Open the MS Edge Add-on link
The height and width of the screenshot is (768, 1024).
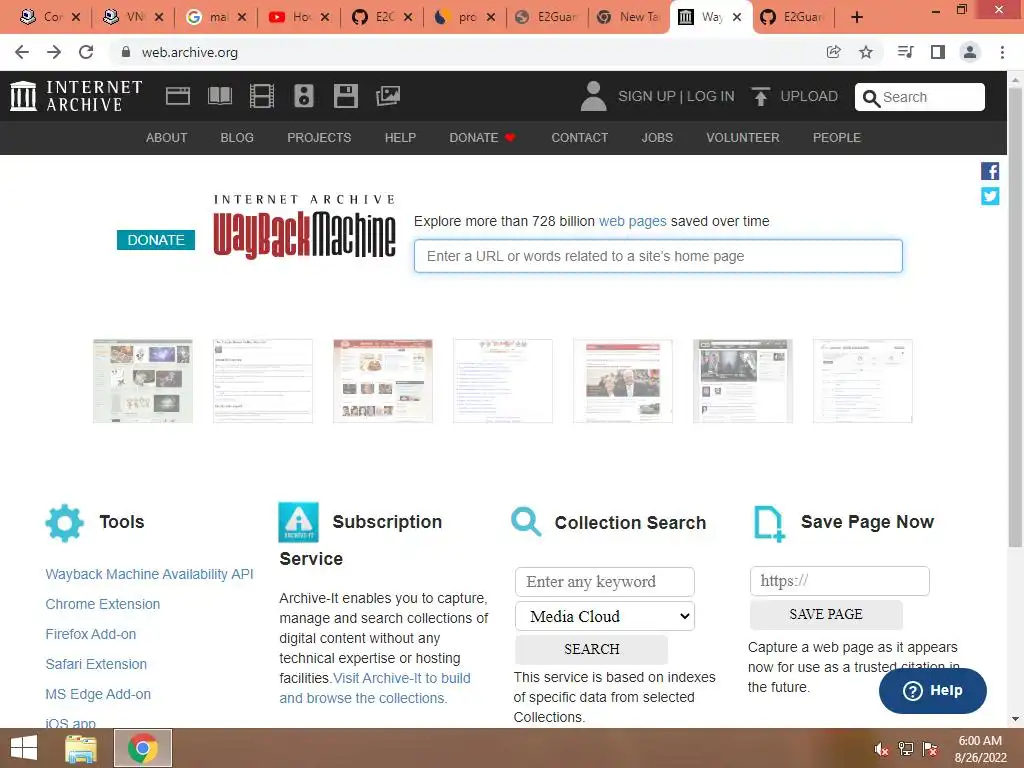click(98, 694)
